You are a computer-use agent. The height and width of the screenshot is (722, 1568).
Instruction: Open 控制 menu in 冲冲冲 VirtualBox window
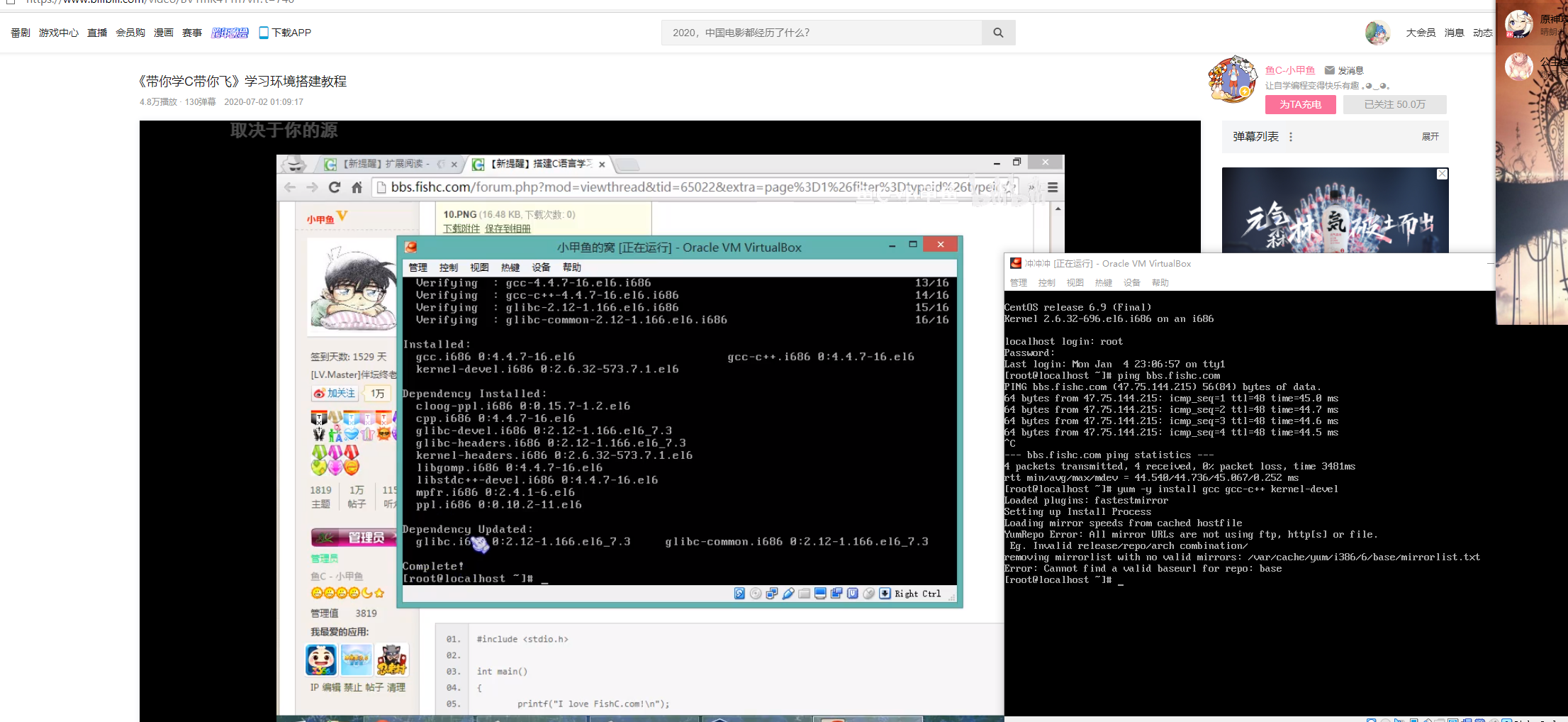[1046, 282]
